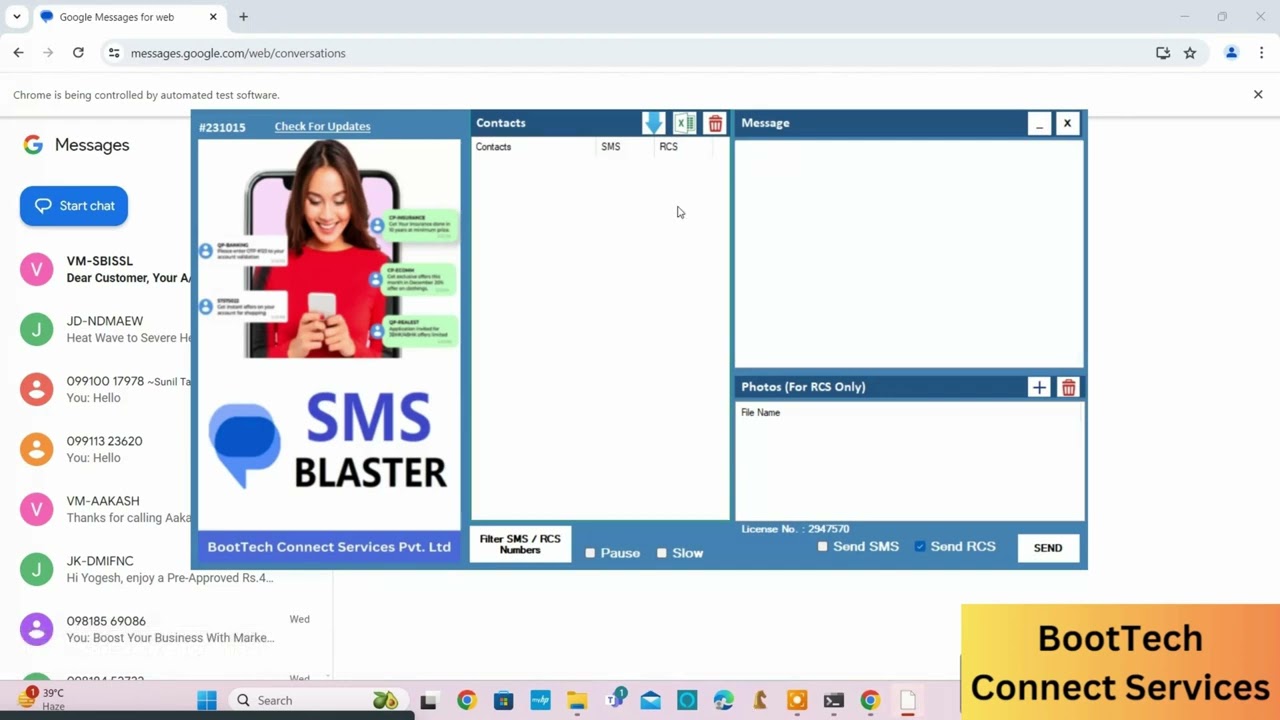Image resolution: width=1280 pixels, height=720 pixels.
Task: Delete contacts with the Contacts trash icon
Action: click(x=715, y=123)
